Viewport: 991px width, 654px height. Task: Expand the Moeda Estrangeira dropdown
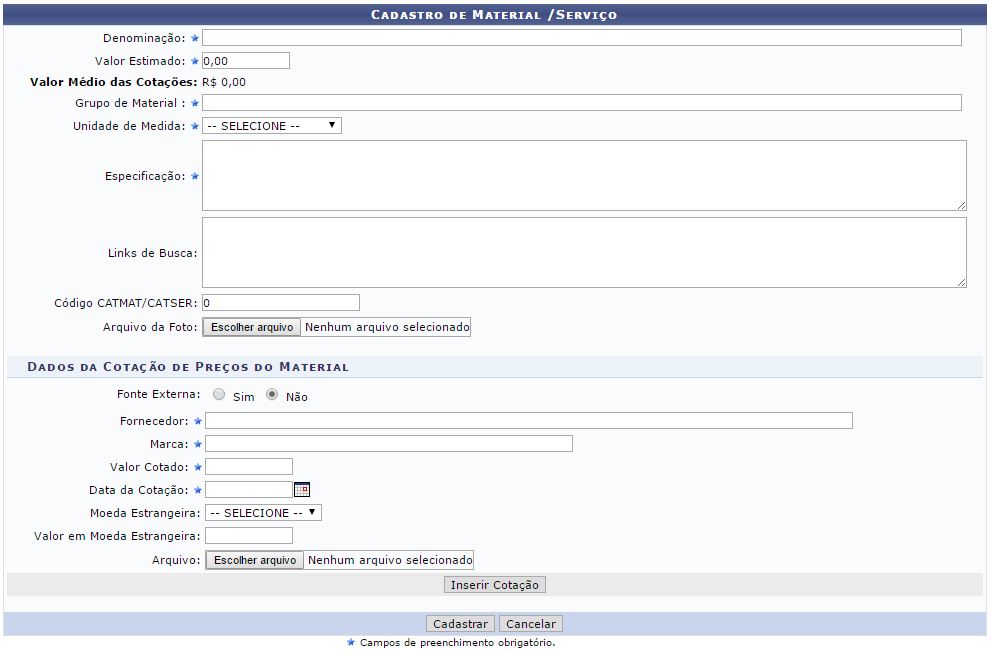click(x=263, y=513)
